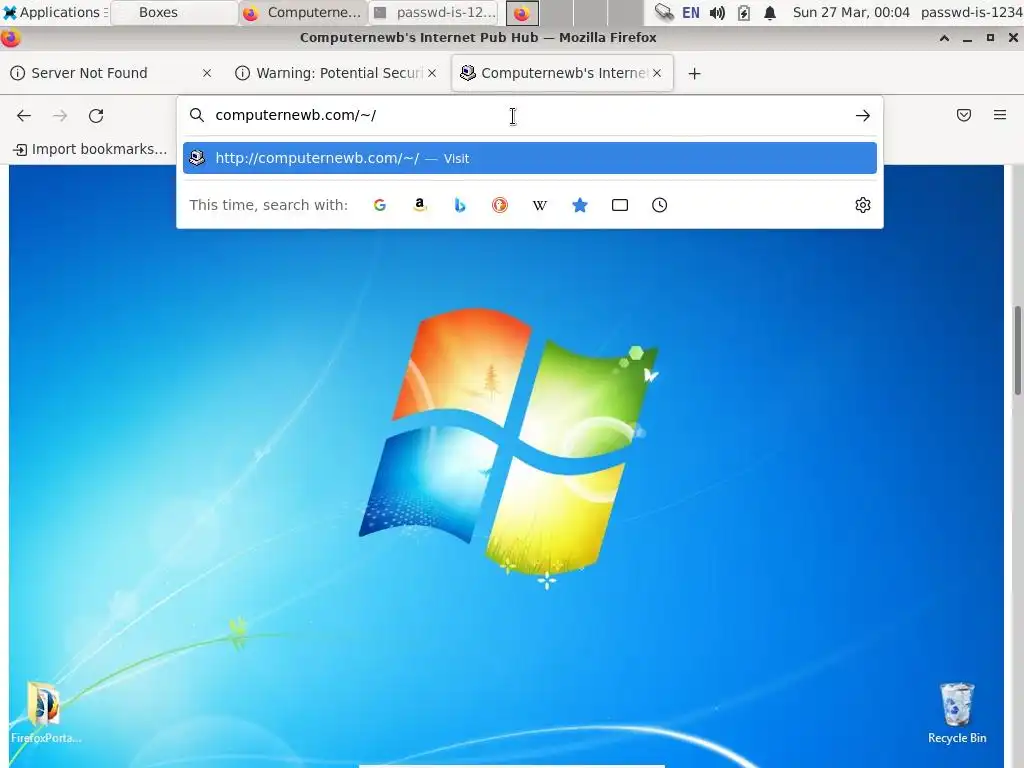Click the go arrow in the address bar
This screenshot has height=768, width=1024.
[863, 116]
